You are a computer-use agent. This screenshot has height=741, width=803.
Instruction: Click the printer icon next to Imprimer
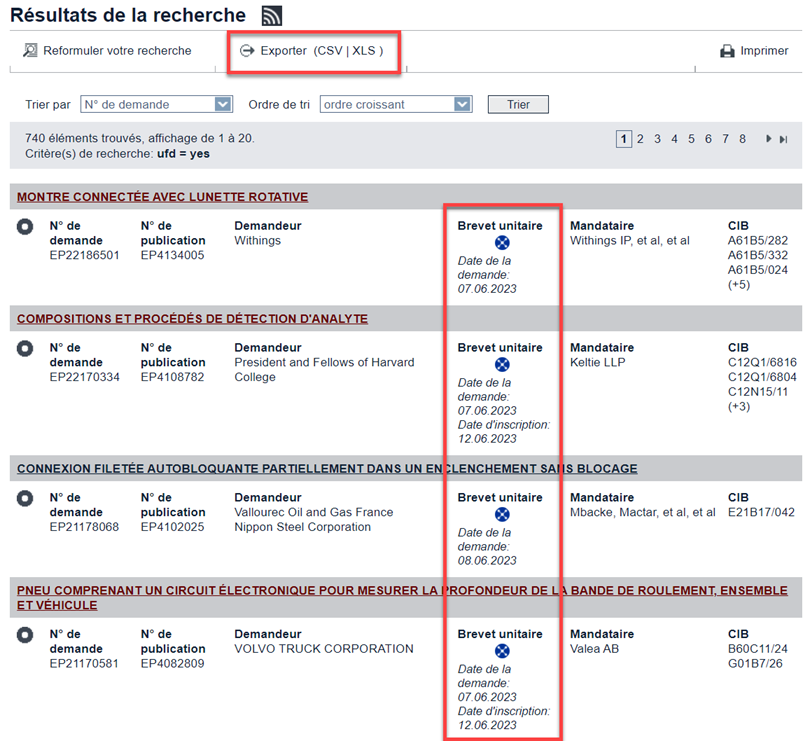[728, 51]
